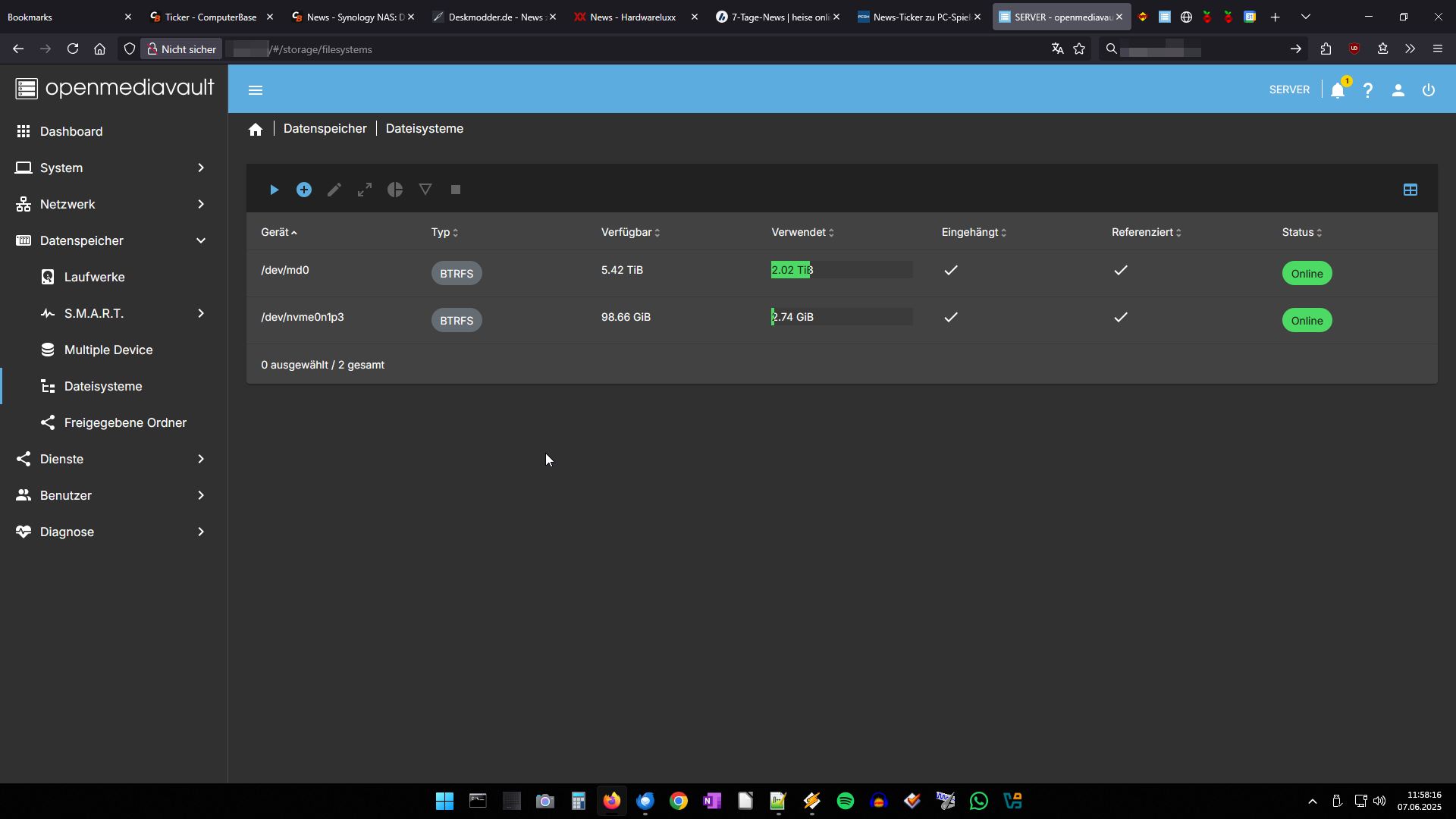Image resolution: width=1456 pixels, height=819 pixels.
Task: Select the /dev/md0 filesystem row
Action: 285,271
